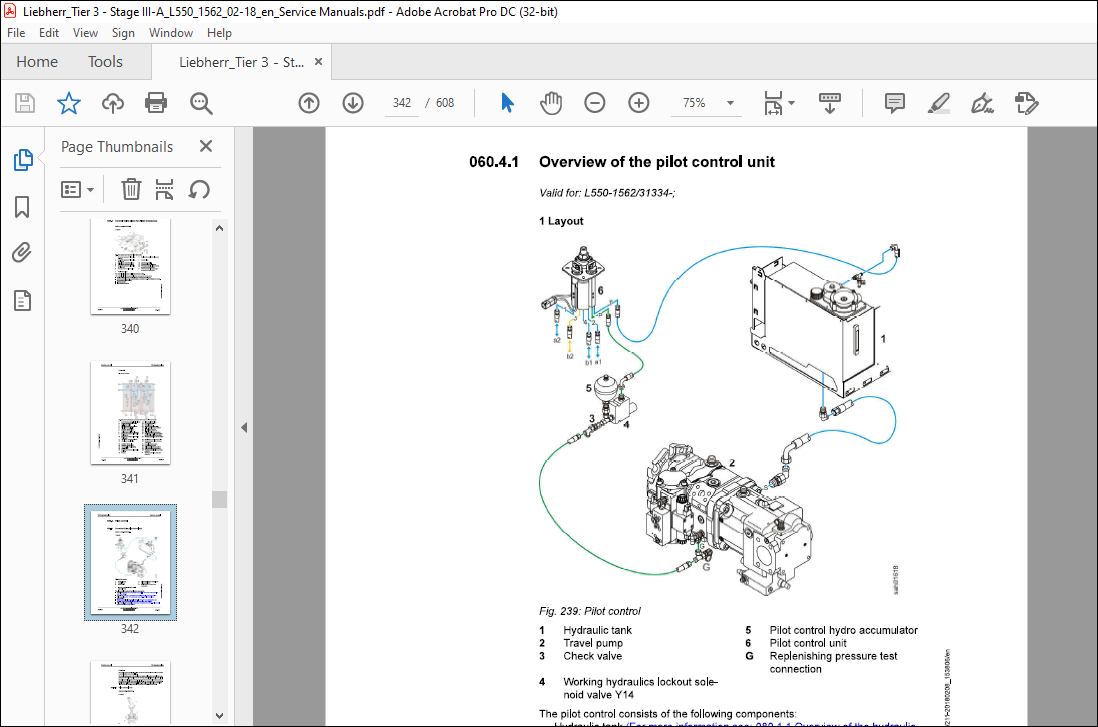Image resolution: width=1098 pixels, height=727 pixels.
Task: Click the thumbnail panel scroll down arrow
Action: pyautogui.click(x=219, y=715)
